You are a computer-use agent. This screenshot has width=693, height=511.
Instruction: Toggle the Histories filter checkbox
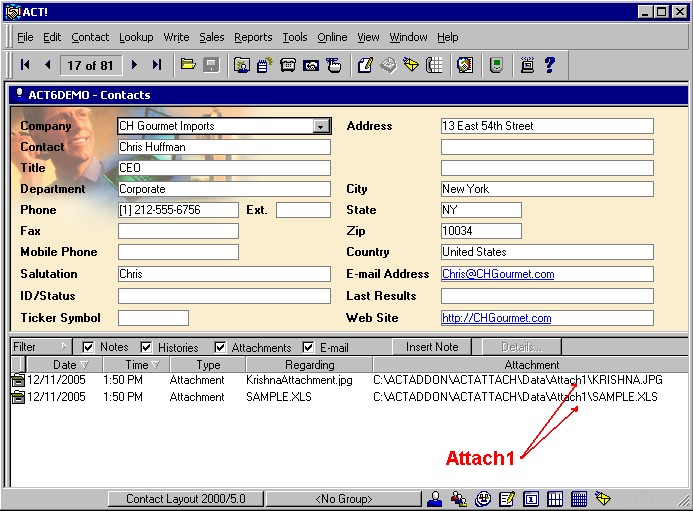coord(146,347)
